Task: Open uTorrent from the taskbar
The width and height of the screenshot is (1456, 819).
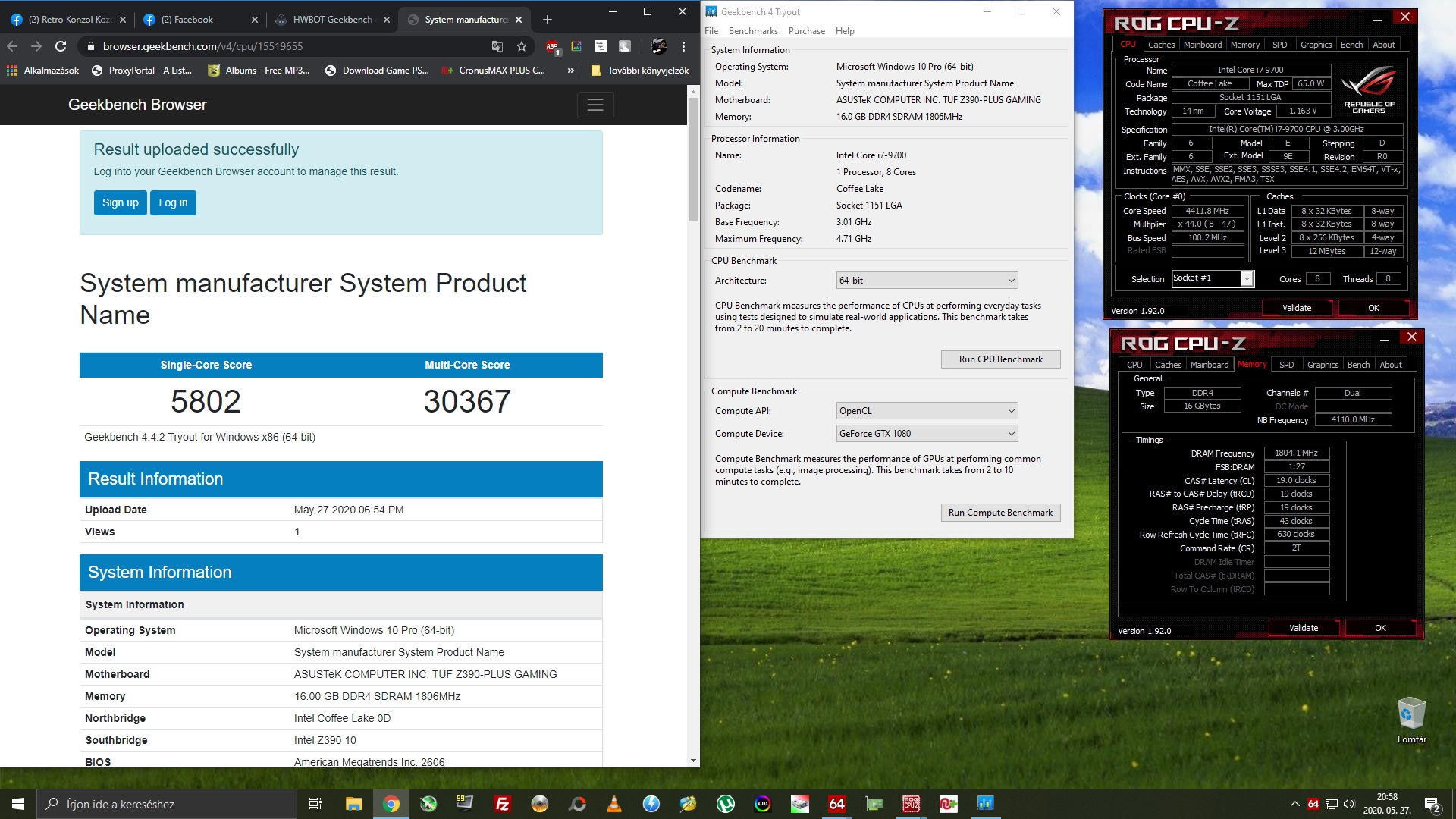Action: click(x=725, y=804)
